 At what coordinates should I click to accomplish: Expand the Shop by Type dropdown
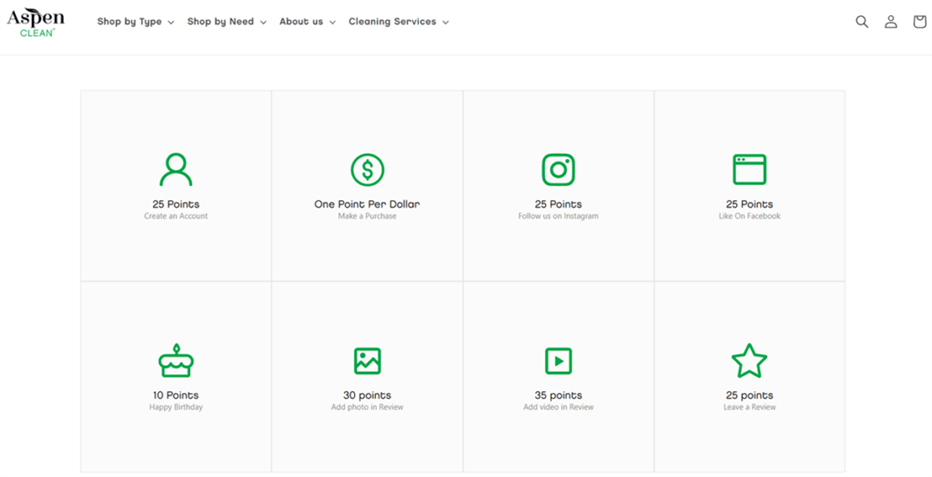point(135,22)
